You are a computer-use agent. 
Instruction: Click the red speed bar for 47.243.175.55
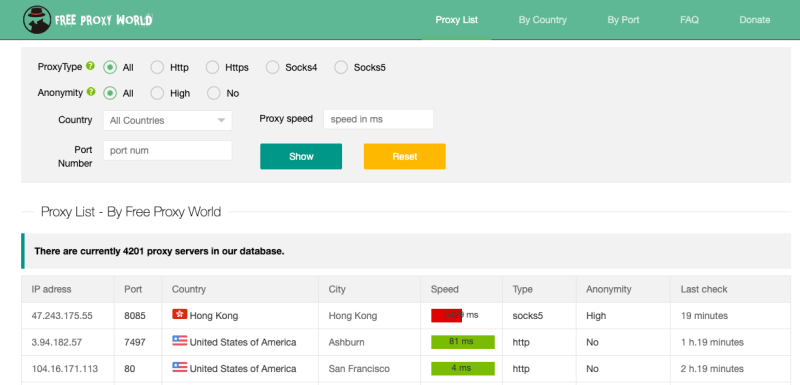tap(446, 315)
